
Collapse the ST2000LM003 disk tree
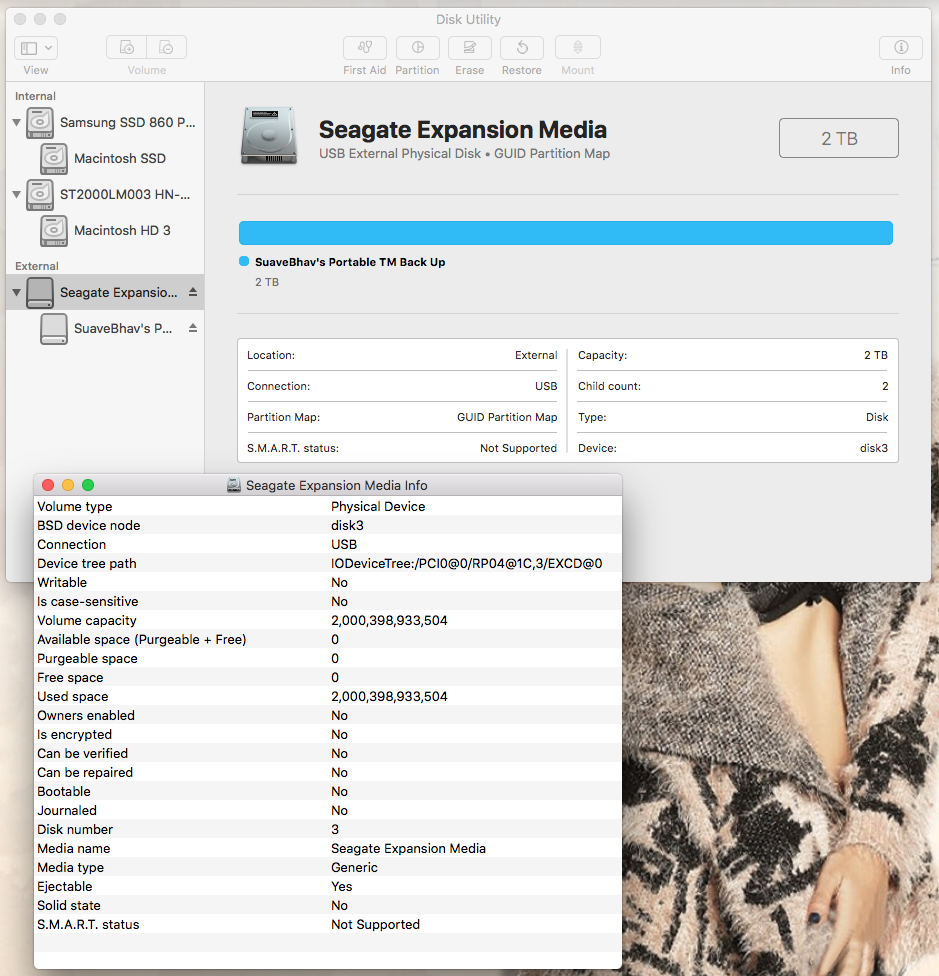17,195
